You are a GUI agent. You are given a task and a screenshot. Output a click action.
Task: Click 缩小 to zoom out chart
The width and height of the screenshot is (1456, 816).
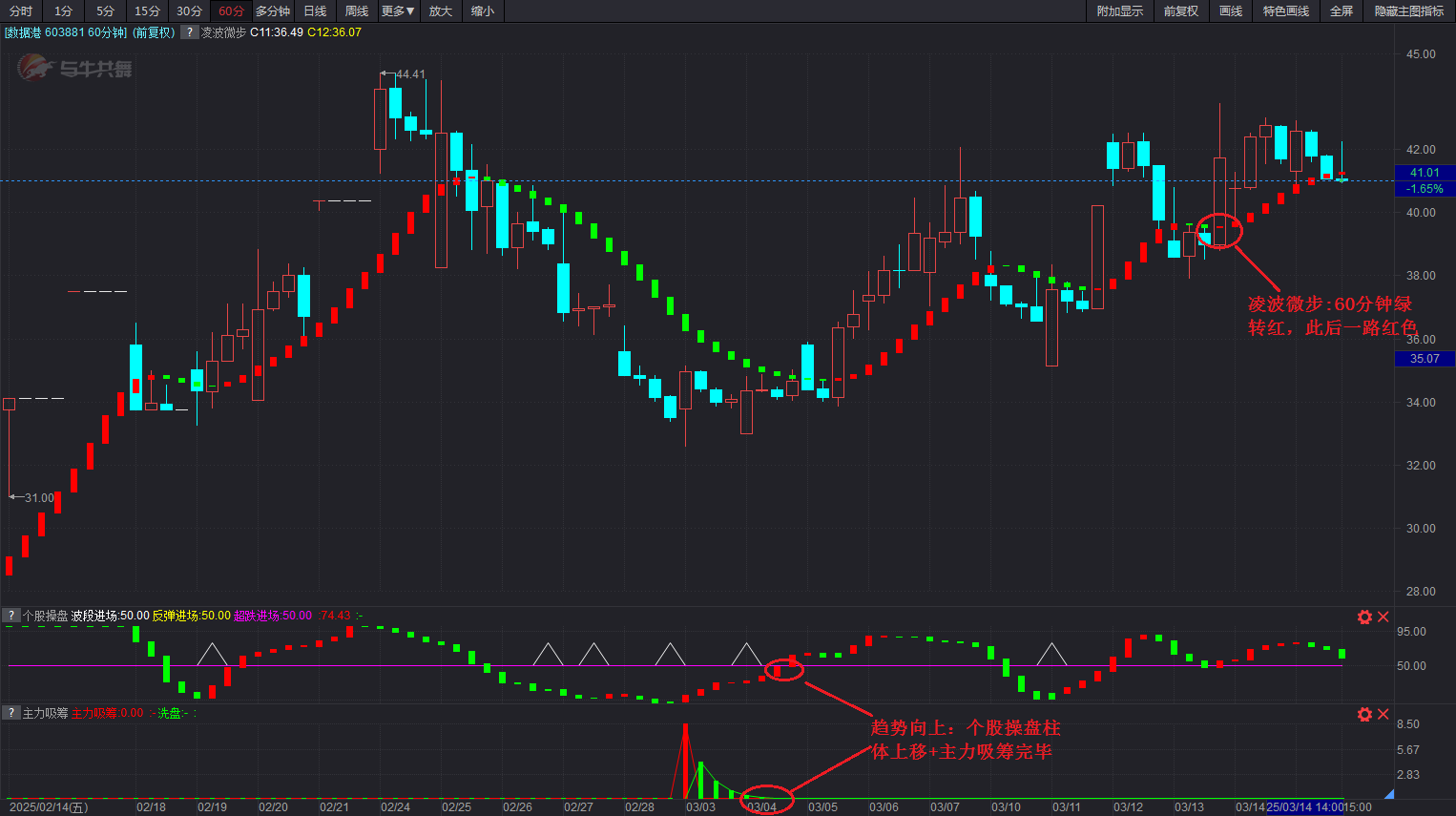pos(483,11)
